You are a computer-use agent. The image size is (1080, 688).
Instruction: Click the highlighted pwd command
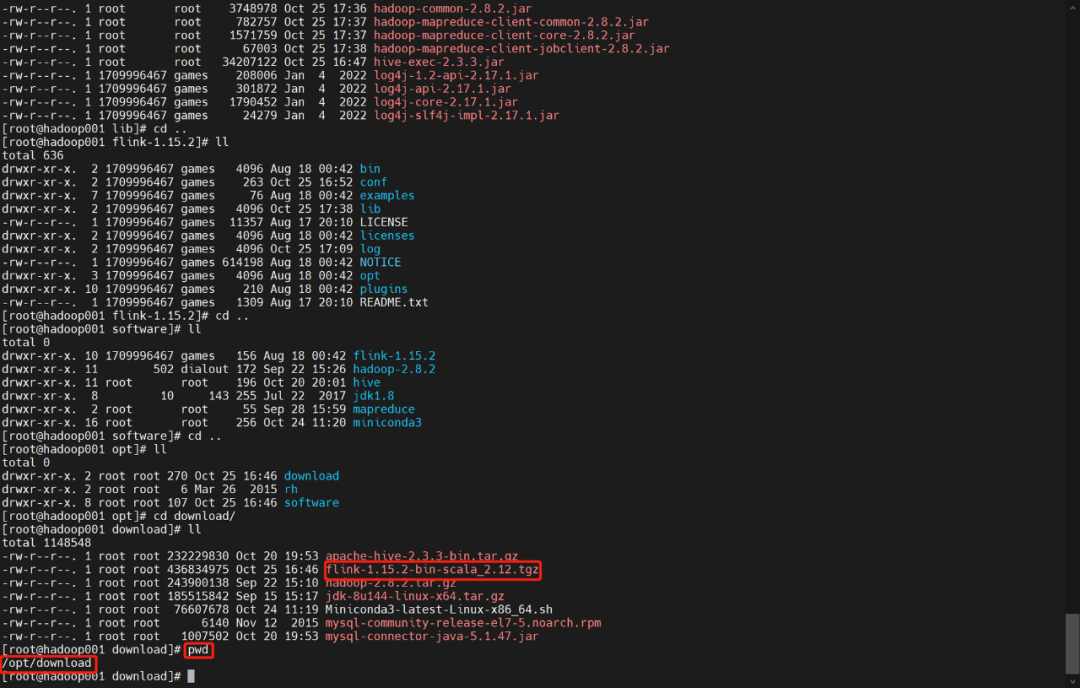[198, 649]
